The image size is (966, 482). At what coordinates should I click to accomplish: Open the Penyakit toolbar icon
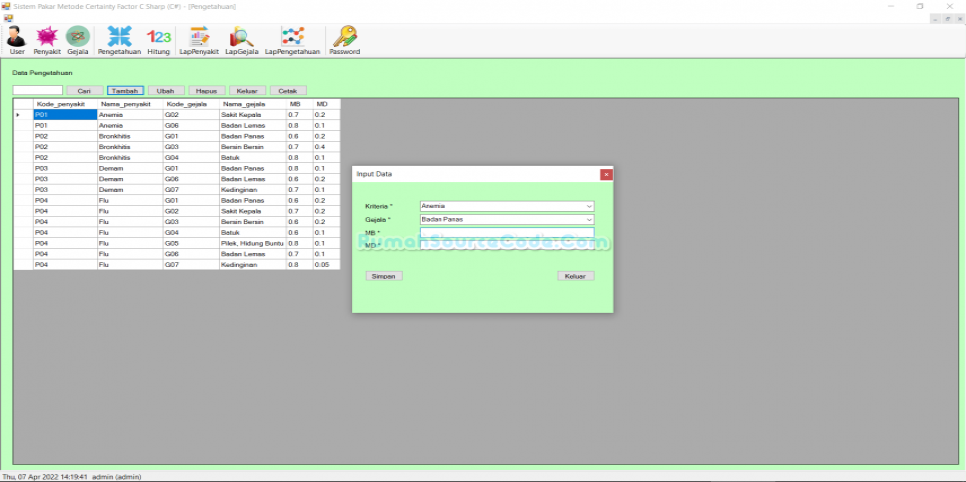[46, 39]
